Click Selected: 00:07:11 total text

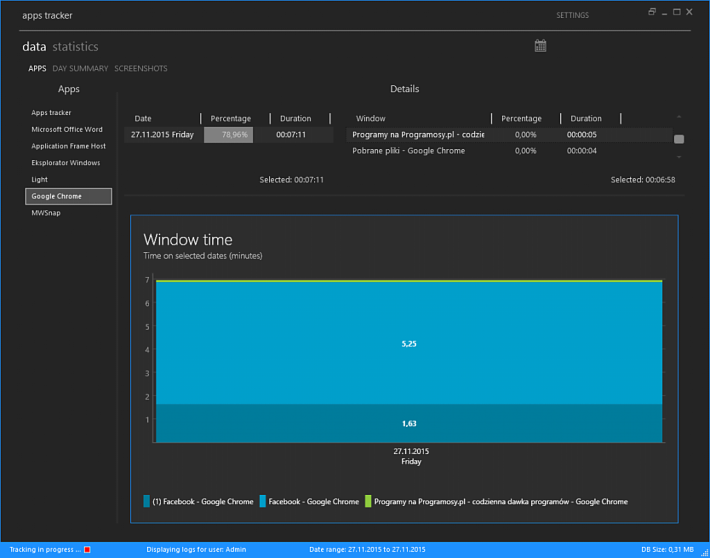point(292,180)
